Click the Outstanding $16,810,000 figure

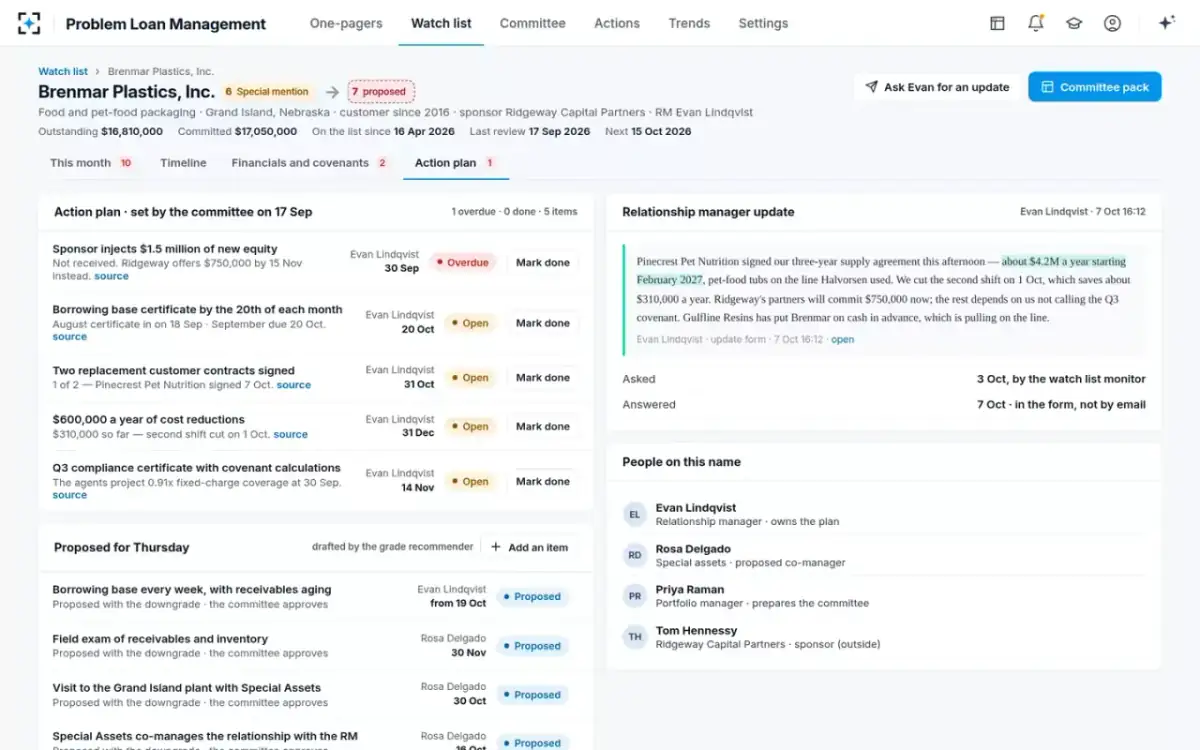101,131
